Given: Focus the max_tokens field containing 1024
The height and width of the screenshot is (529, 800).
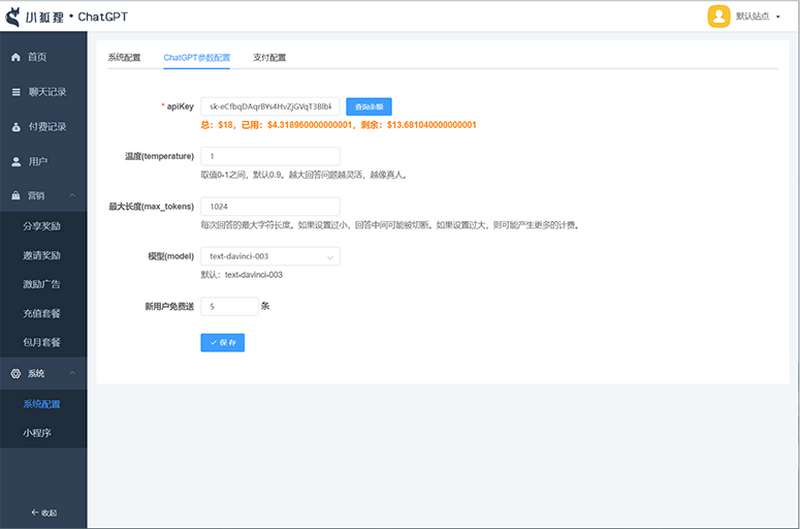Looking at the screenshot, I should pyautogui.click(x=270, y=206).
